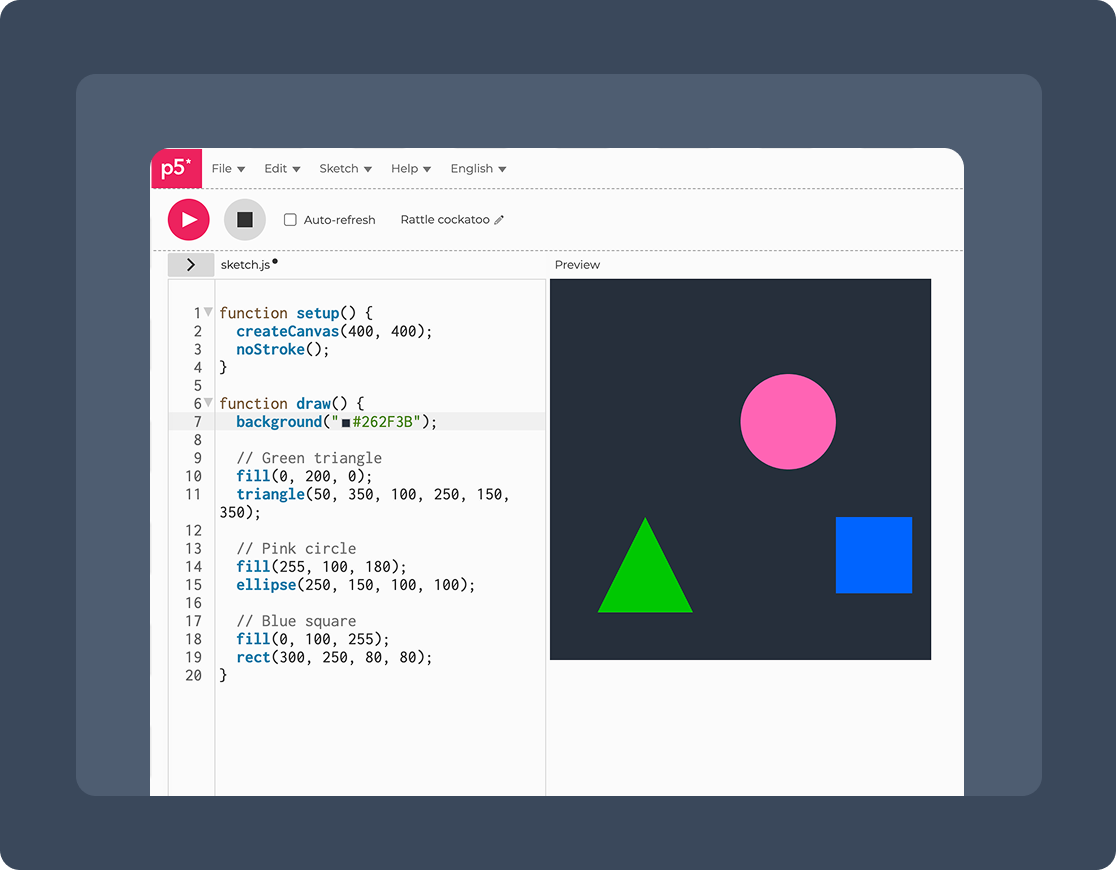Collapse the setup function fold arrow

tap(208, 312)
